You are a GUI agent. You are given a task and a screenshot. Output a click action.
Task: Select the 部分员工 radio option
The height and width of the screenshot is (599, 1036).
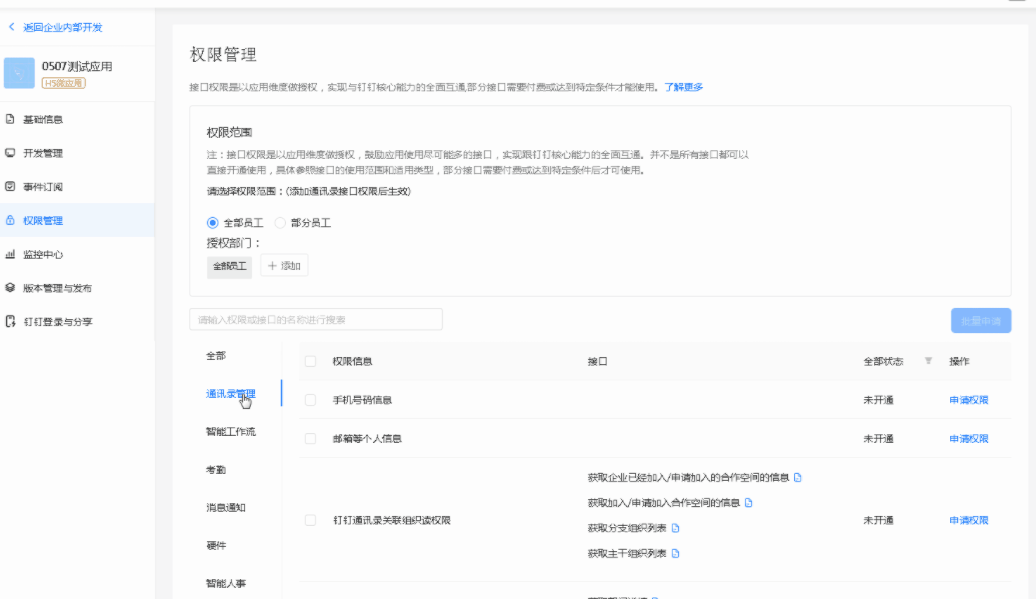click(x=280, y=223)
